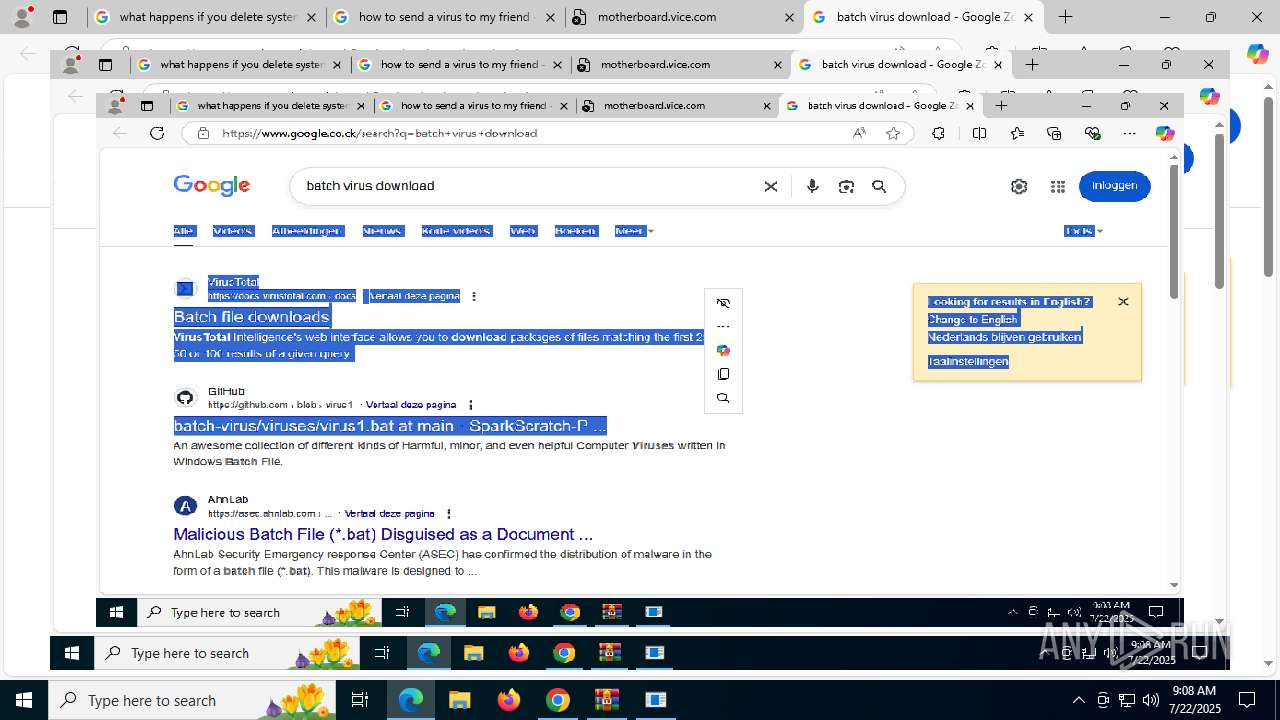Add page to favorites with star icon
Image resolution: width=1280 pixels, height=720 pixels.
coord(893,133)
